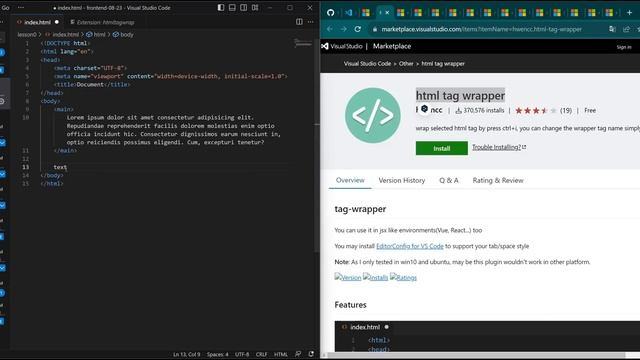Click the translate page icon in address bar
The width and height of the screenshot is (640, 360).
pyautogui.click(x=612, y=29)
